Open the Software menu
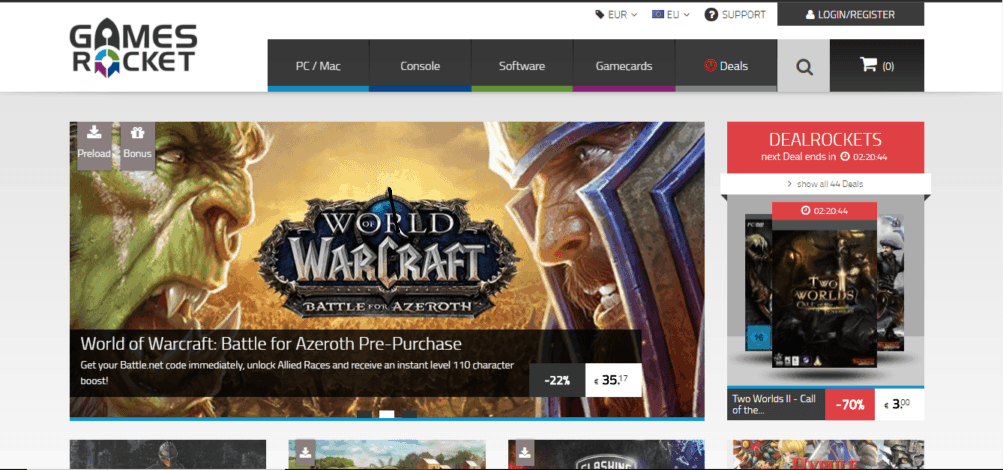 point(522,65)
